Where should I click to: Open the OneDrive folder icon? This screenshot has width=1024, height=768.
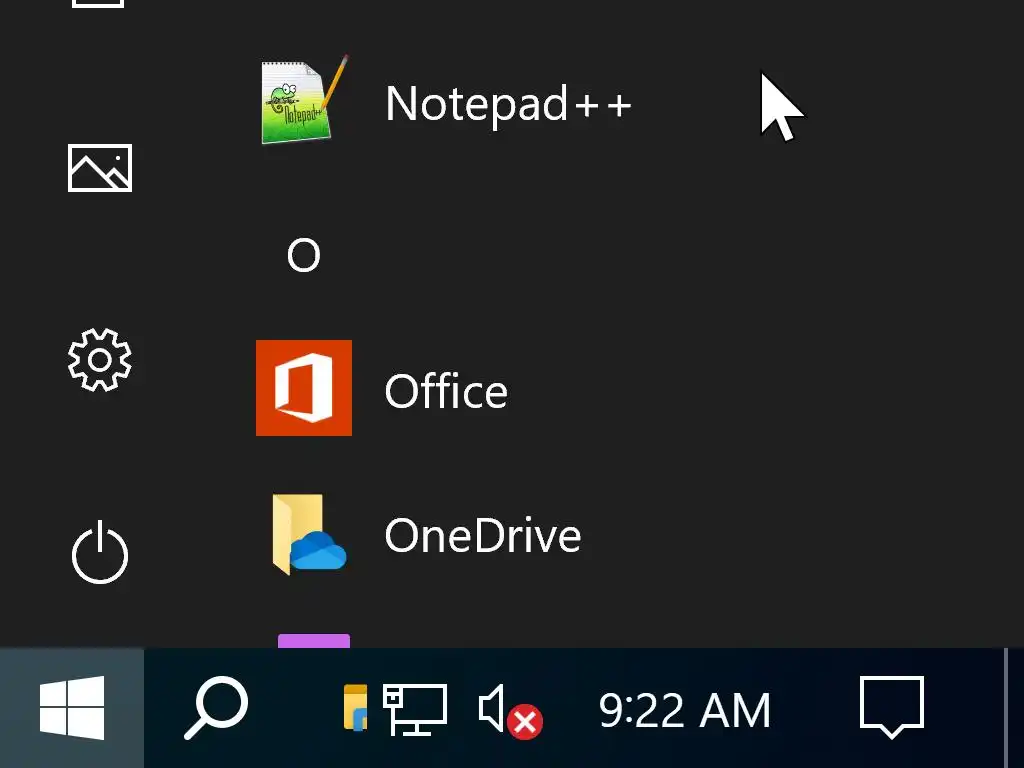tap(308, 534)
